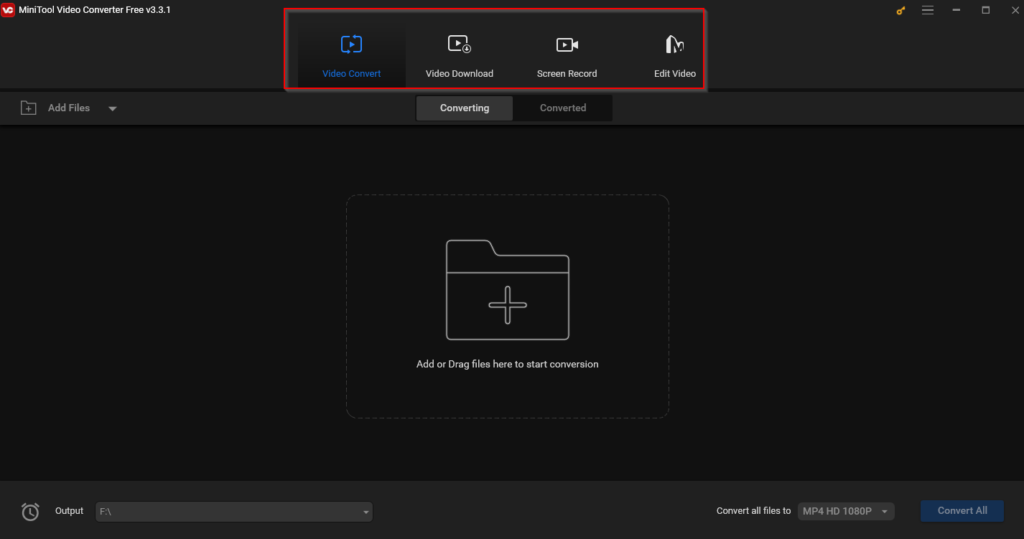Open the MP4 HD 1080P format dropdown

pyautogui.click(x=846, y=511)
